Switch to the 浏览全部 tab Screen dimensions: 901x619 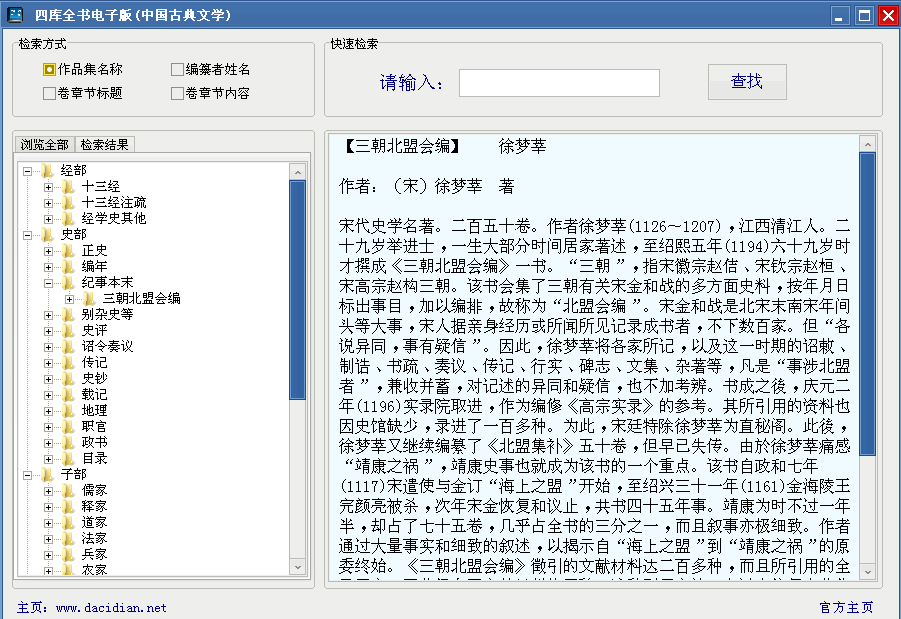click(44, 145)
